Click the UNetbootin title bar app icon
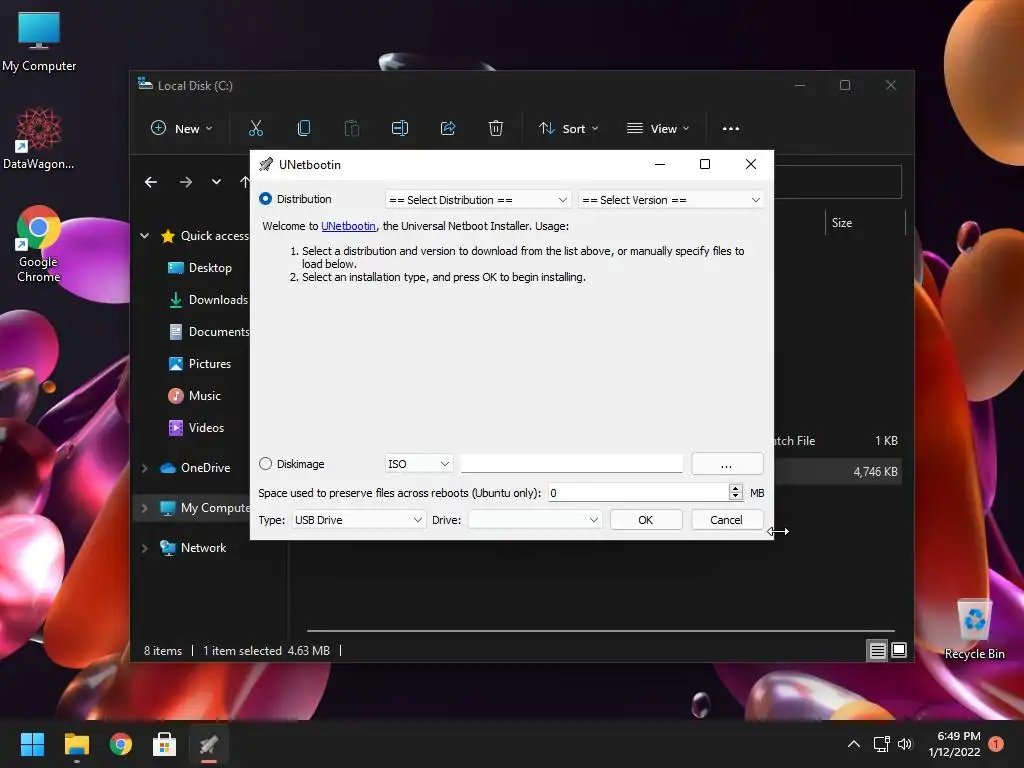The width and height of the screenshot is (1024, 768). [x=265, y=165]
